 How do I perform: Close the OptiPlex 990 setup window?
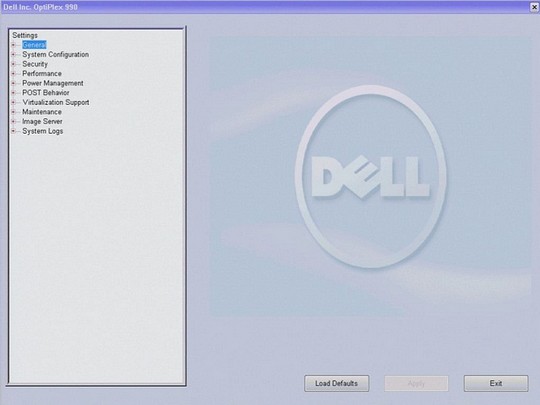(x=534, y=7)
